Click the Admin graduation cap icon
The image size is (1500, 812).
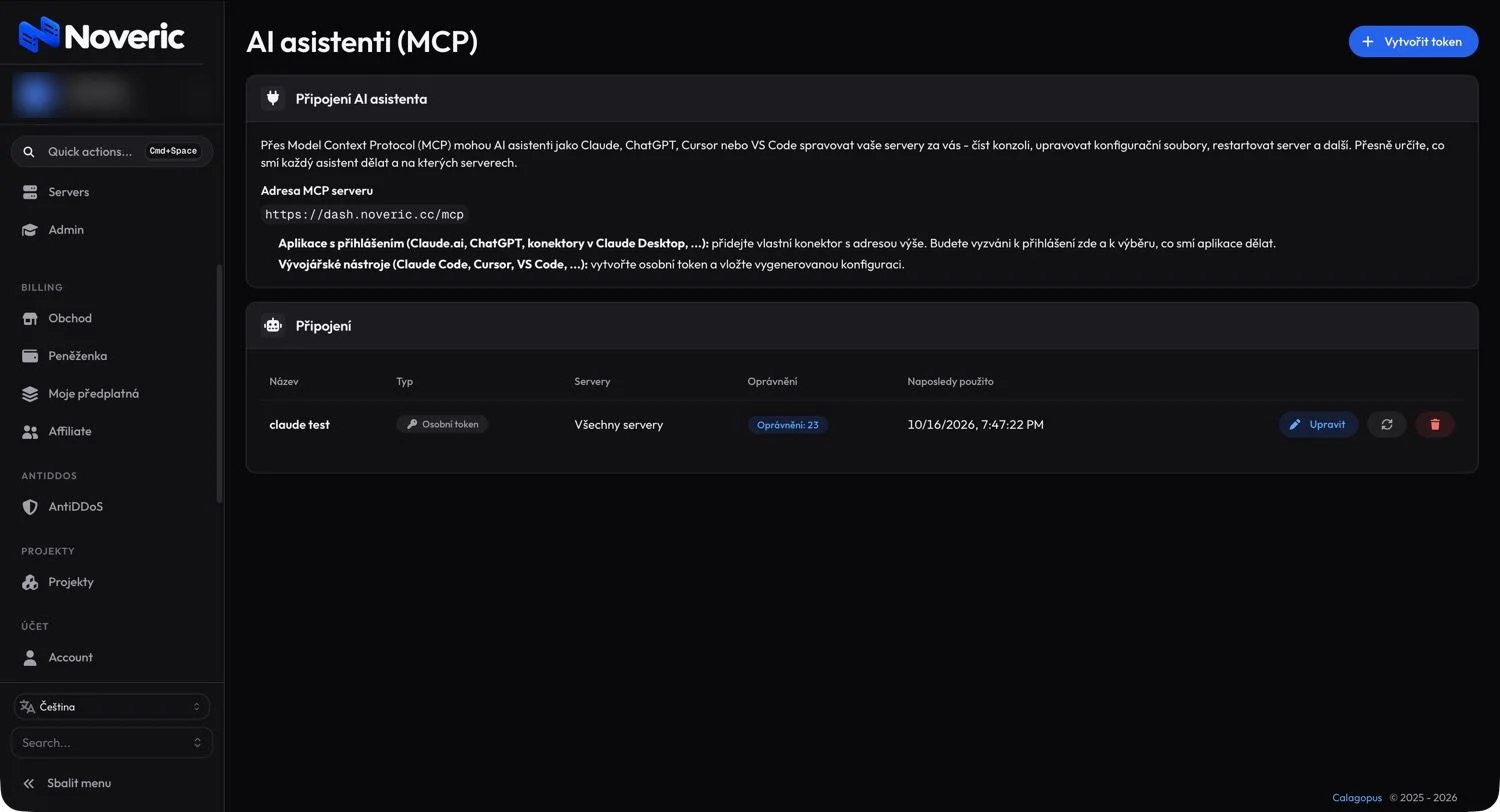coord(30,230)
